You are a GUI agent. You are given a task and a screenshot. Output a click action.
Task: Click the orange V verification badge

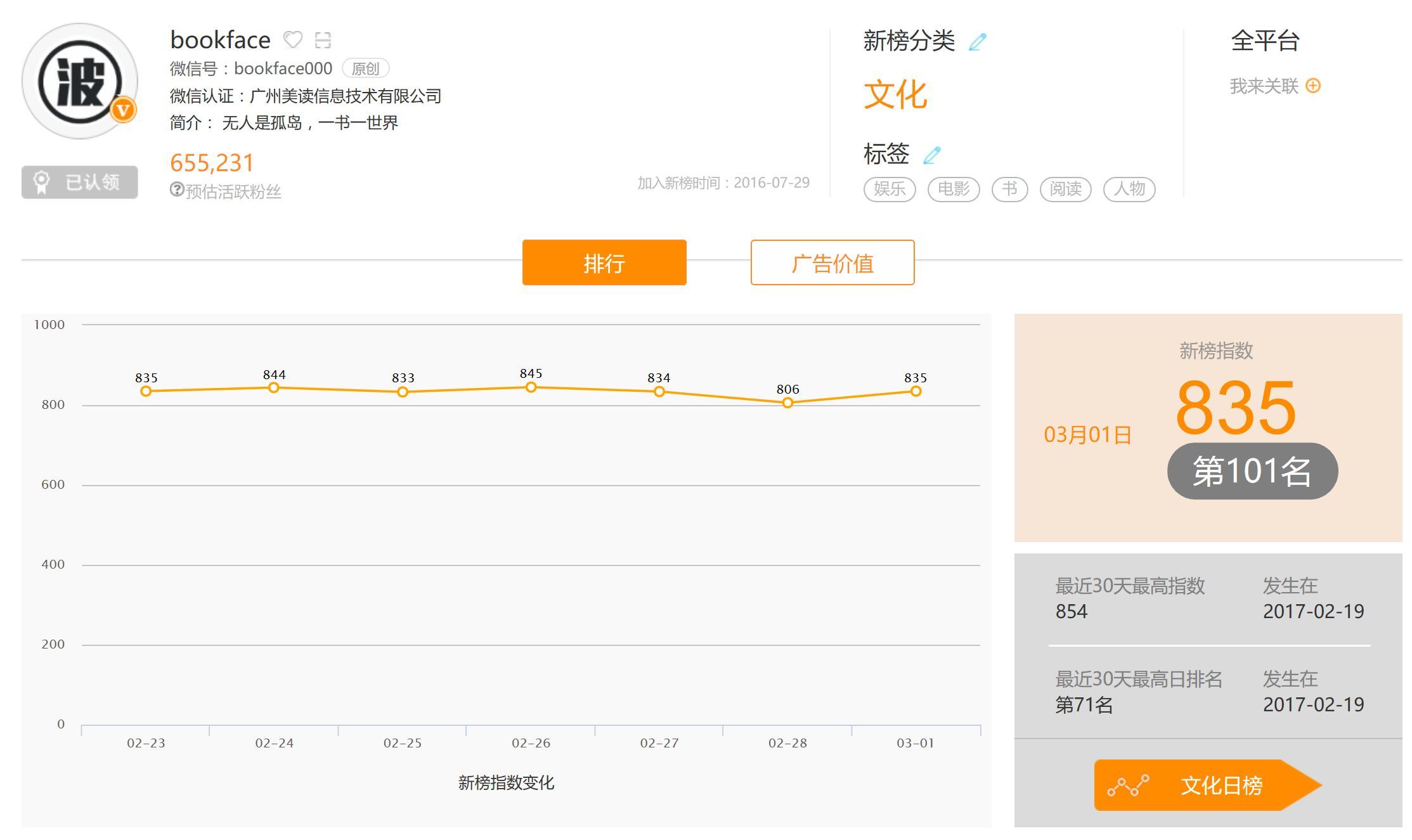tap(123, 110)
